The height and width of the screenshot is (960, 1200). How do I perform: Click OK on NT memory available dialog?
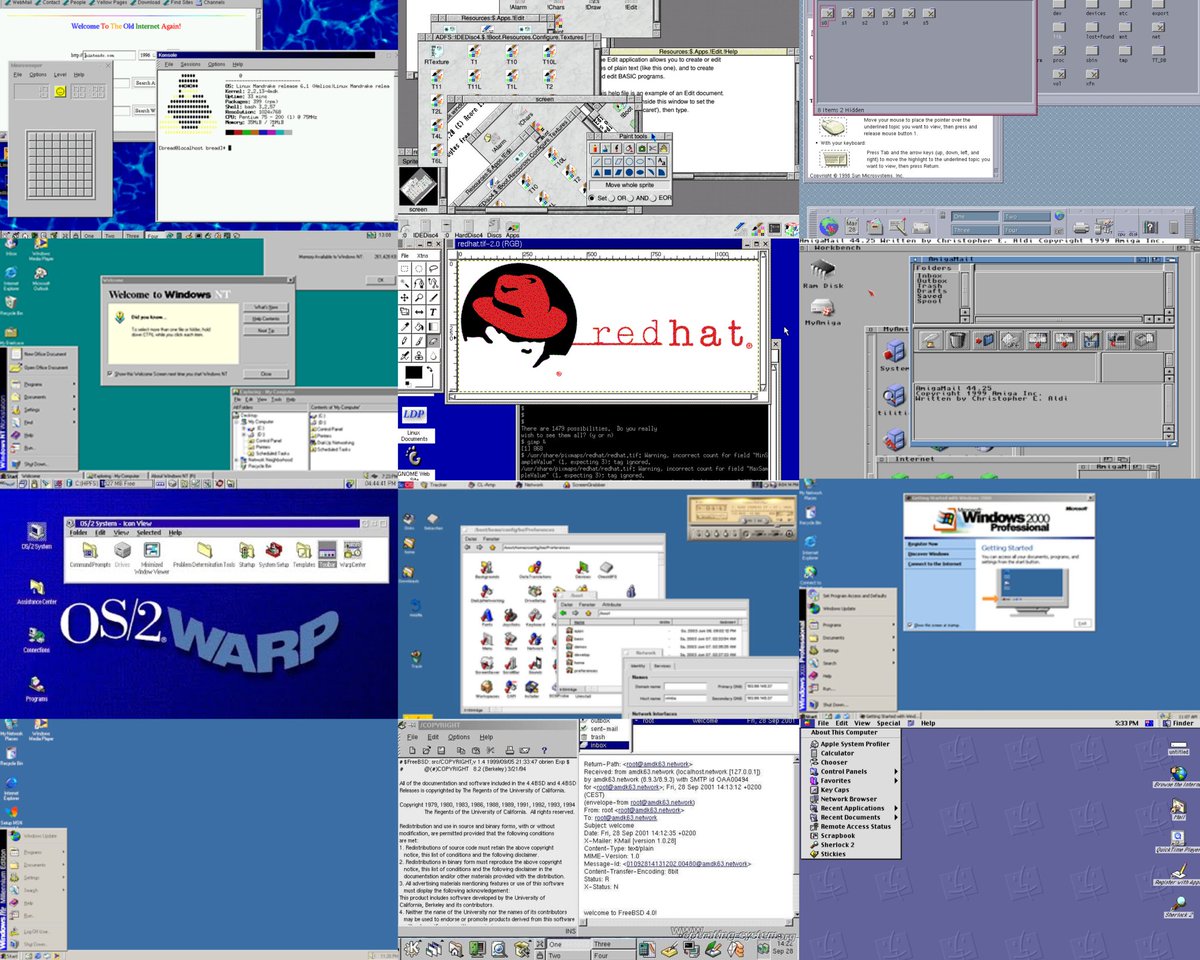381,280
